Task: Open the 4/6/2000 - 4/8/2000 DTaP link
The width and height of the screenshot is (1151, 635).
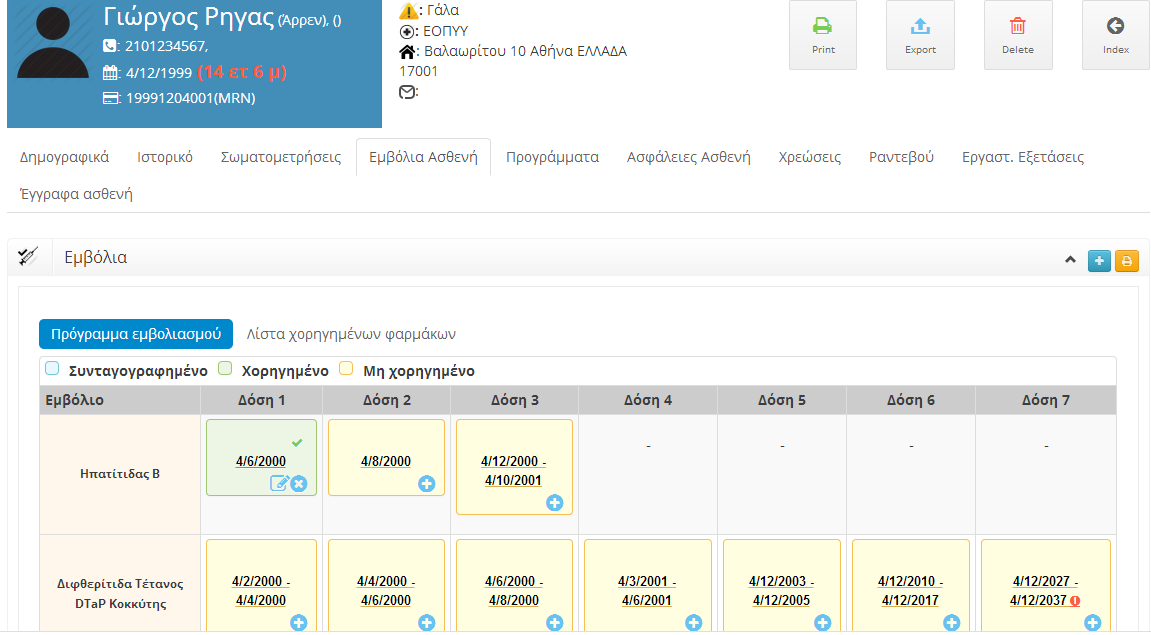Action: tap(514, 590)
